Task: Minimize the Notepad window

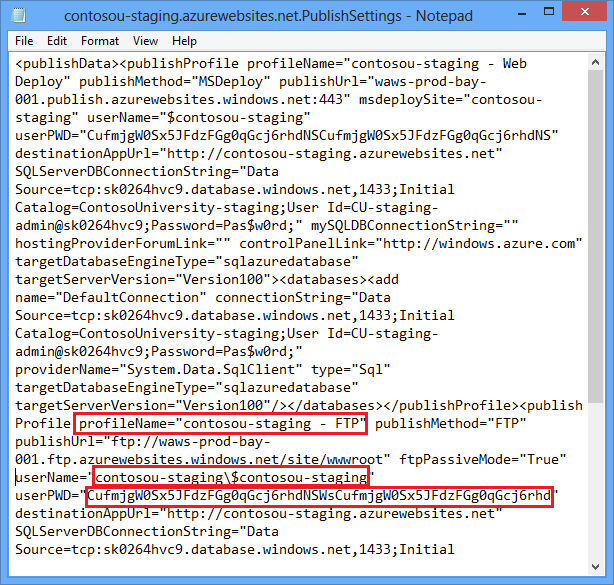Action: pos(522,13)
